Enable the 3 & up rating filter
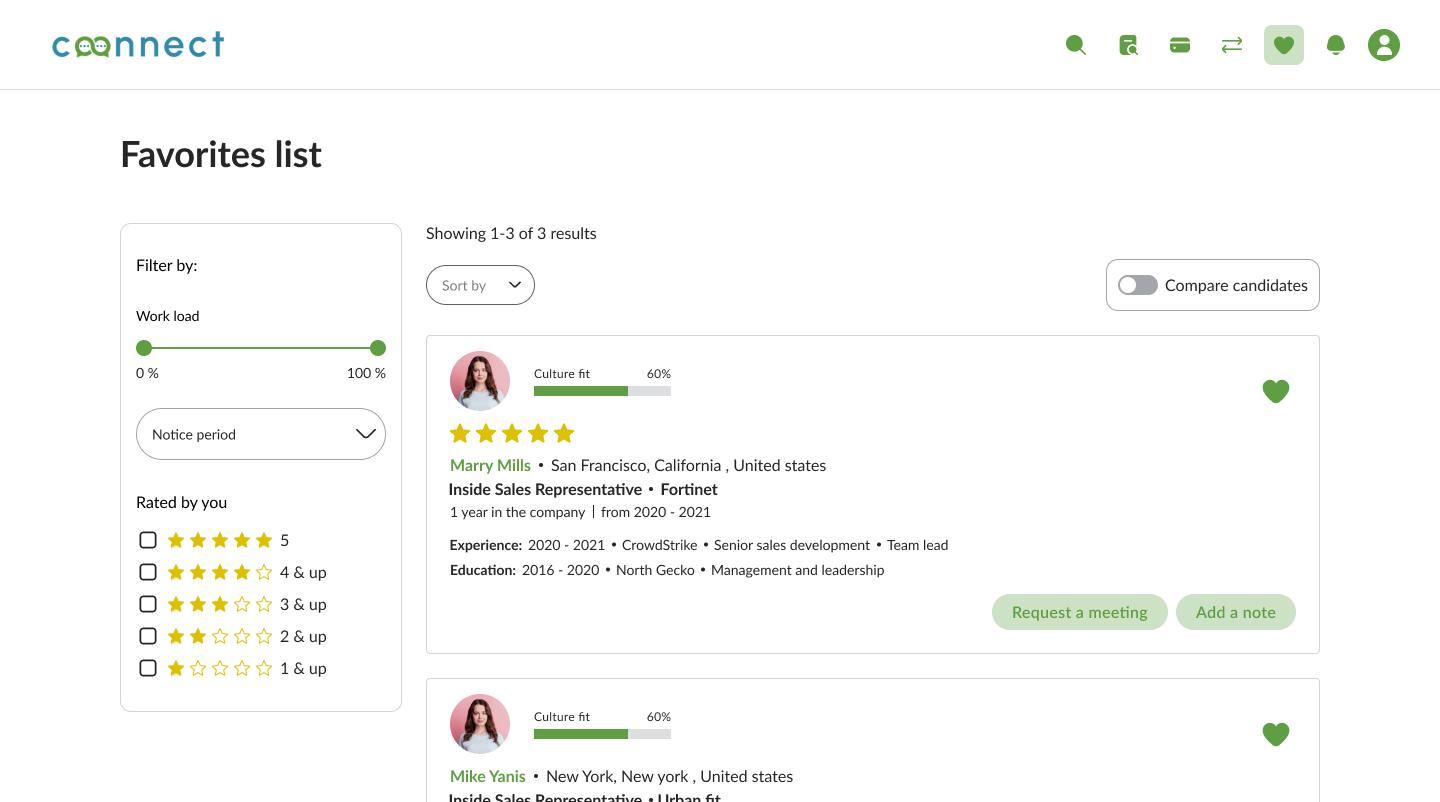1440x802 pixels. click(148, 604)
